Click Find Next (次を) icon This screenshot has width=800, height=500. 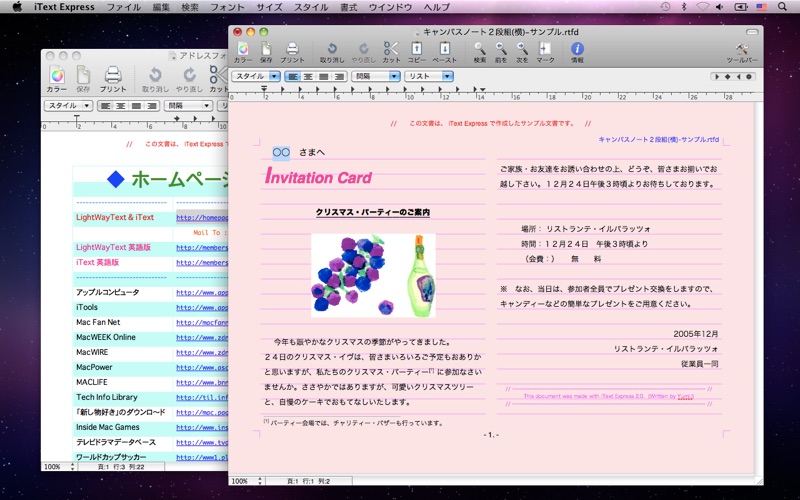[x=522, y=52]
